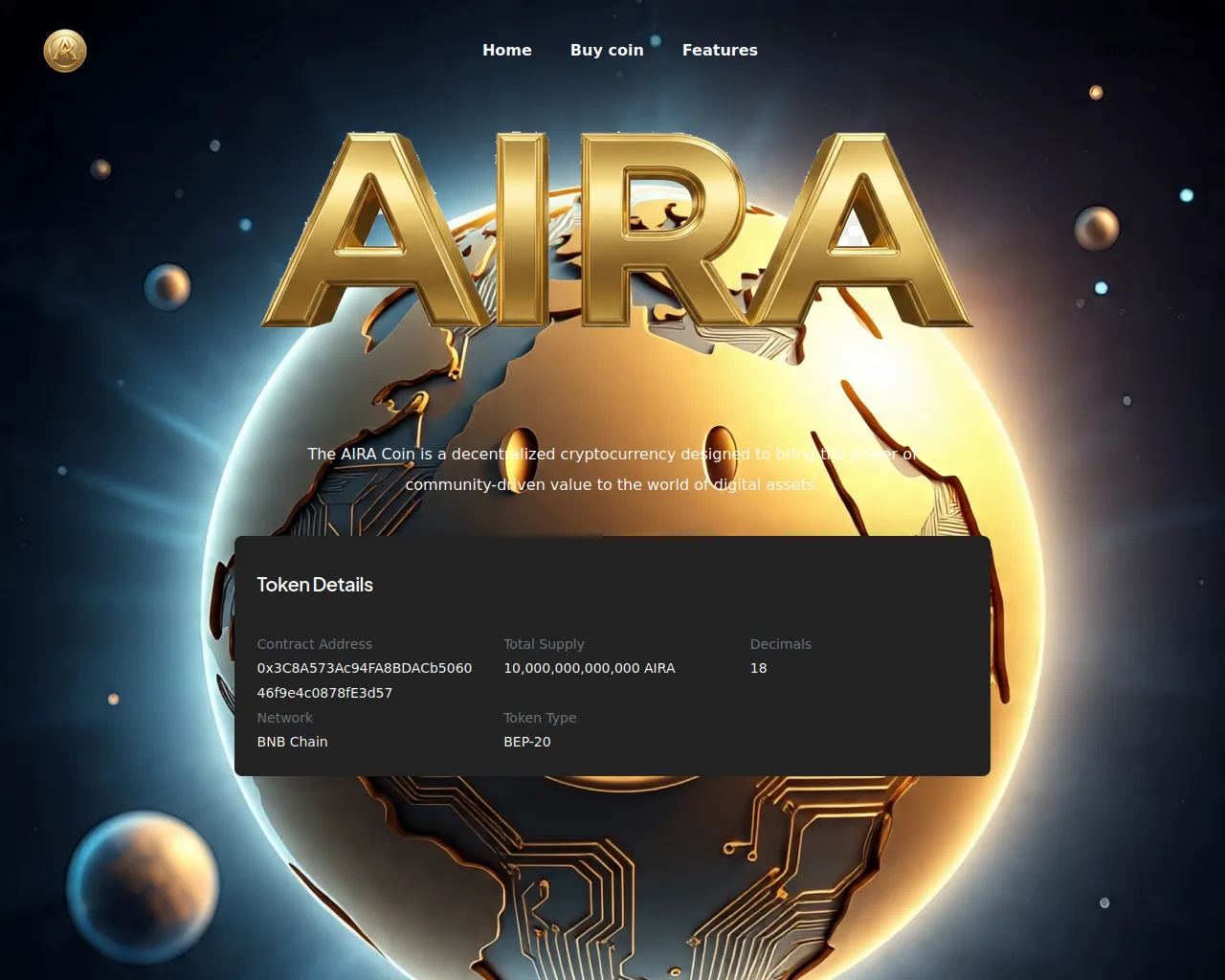The height and width of the screenshot is (980, 1225).
Task: Click the dark Connect Wallet button
Action: tap(1138, 50)
